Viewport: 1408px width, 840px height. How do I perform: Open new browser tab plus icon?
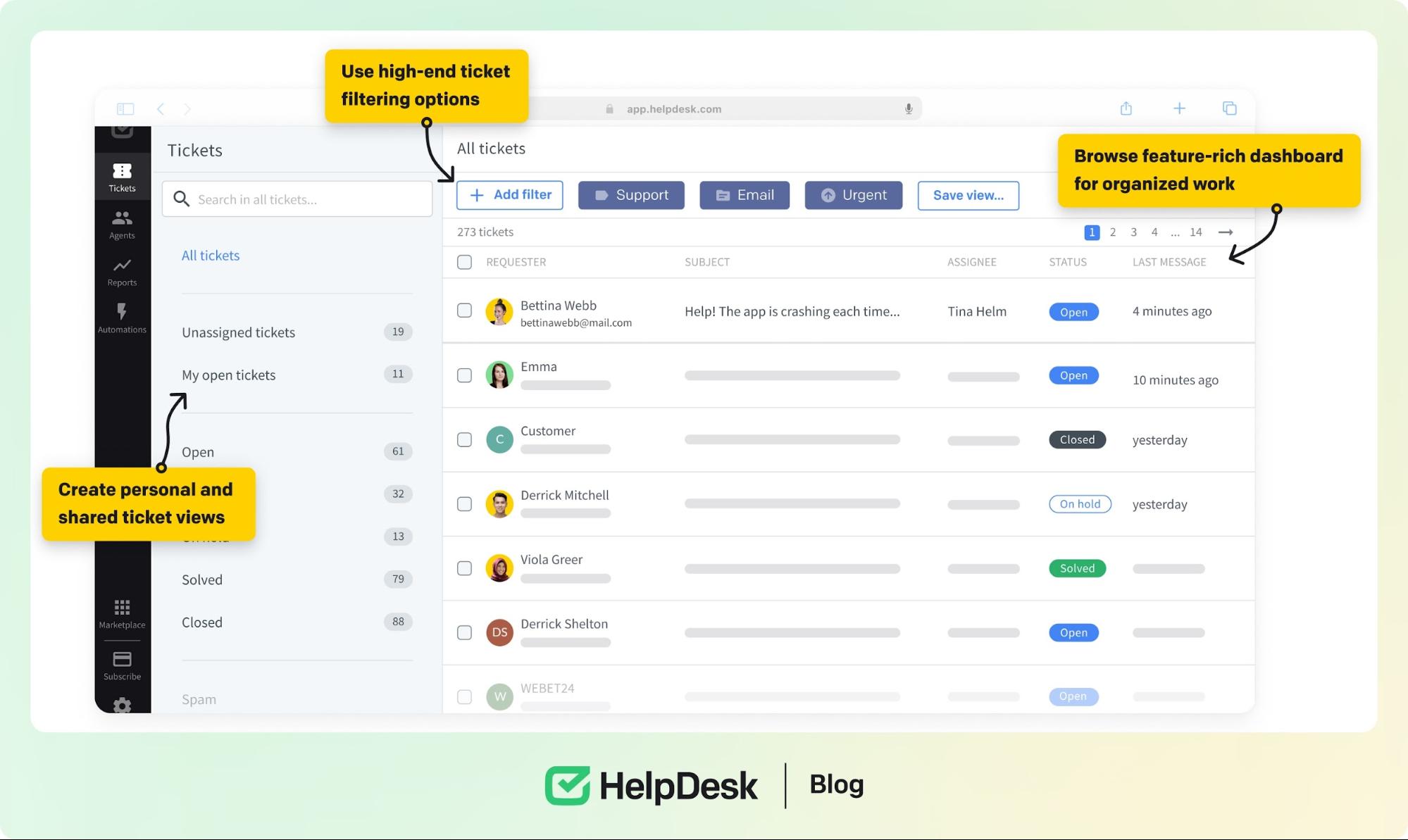[x=1179, y=108]
